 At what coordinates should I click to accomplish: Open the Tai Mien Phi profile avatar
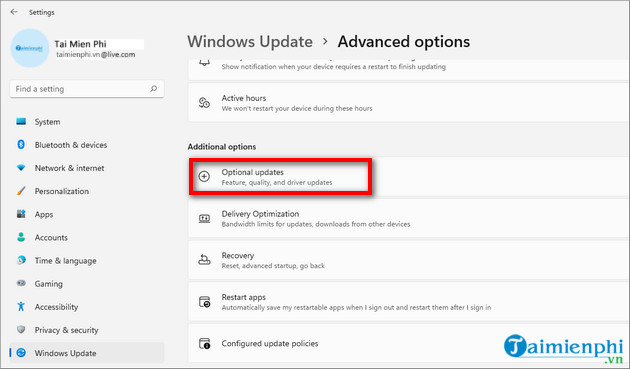coord(30,48)
